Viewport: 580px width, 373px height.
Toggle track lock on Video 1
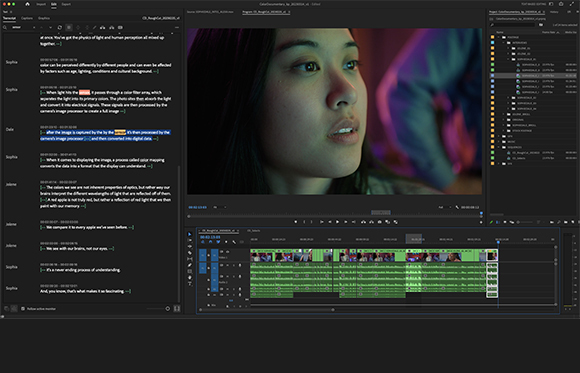tap(209, 255)
